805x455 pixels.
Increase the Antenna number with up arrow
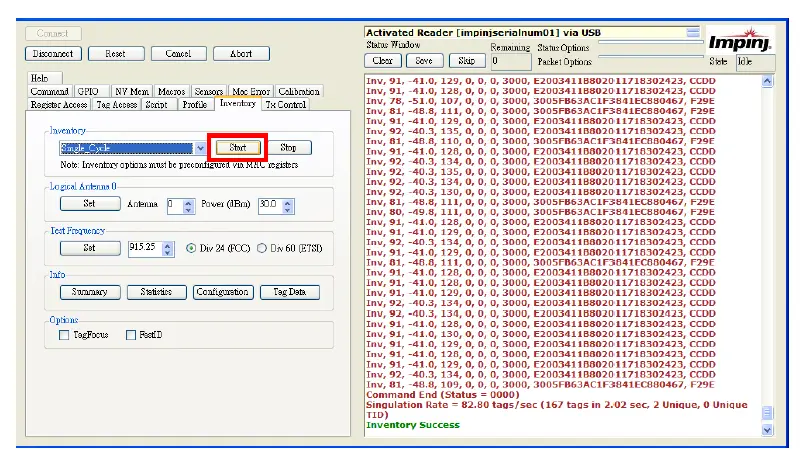pyautogui.click(x=190, y=200)
